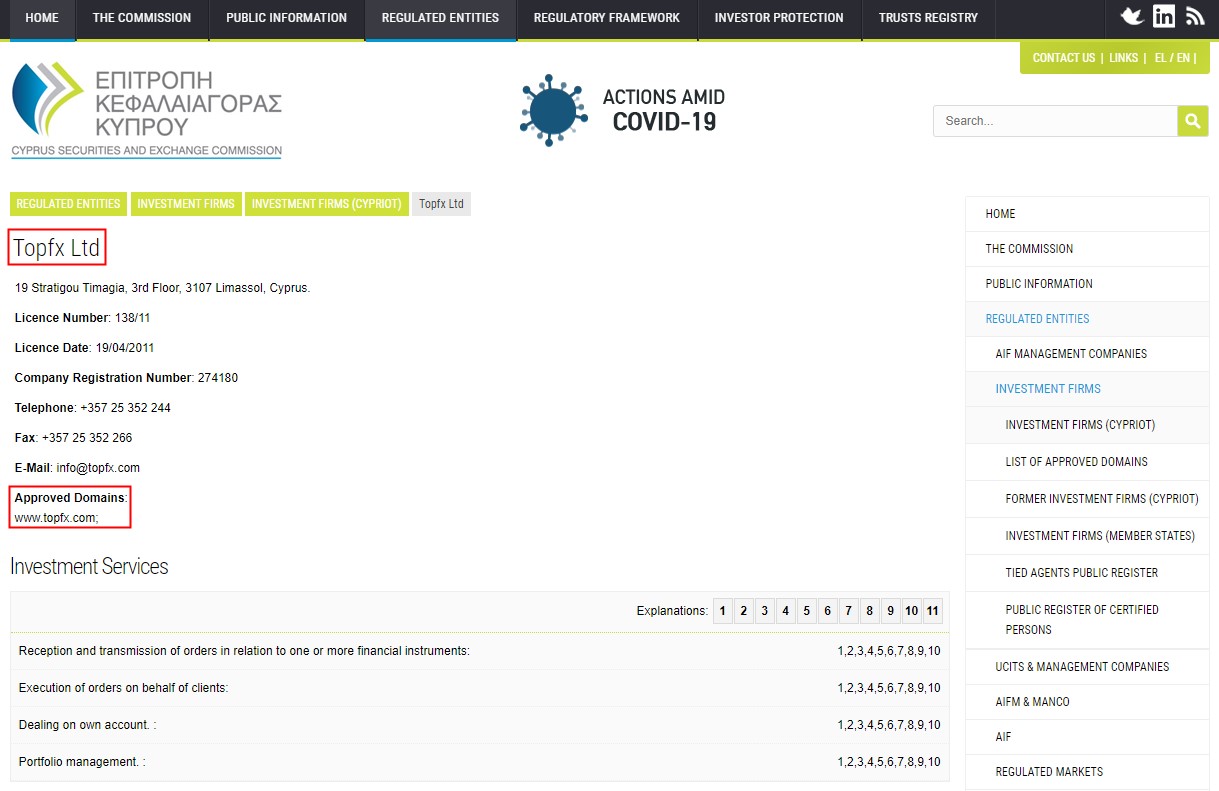
Task: Open the RSS feed icon
Action: click(1195, 17)
